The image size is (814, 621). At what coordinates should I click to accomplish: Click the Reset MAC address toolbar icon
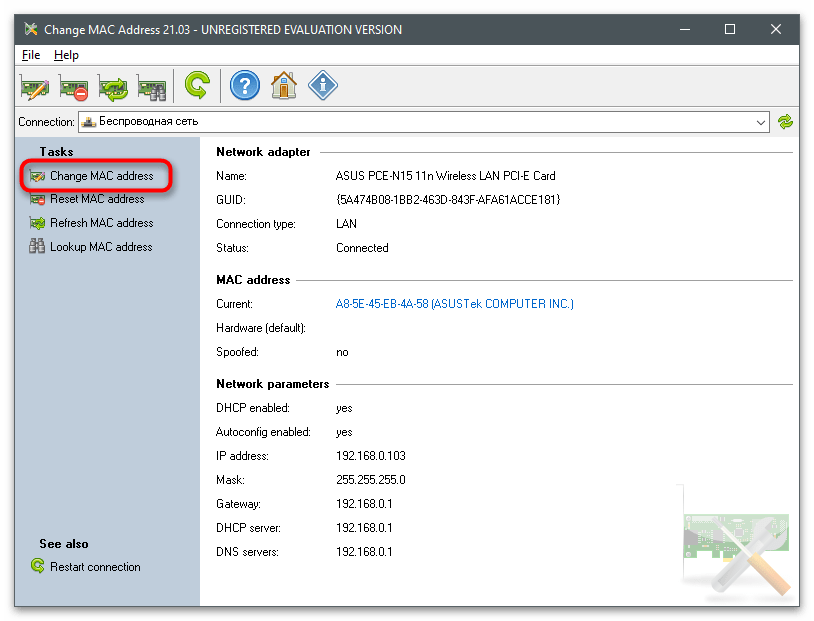pyautogui.click(x=73, y=86)
